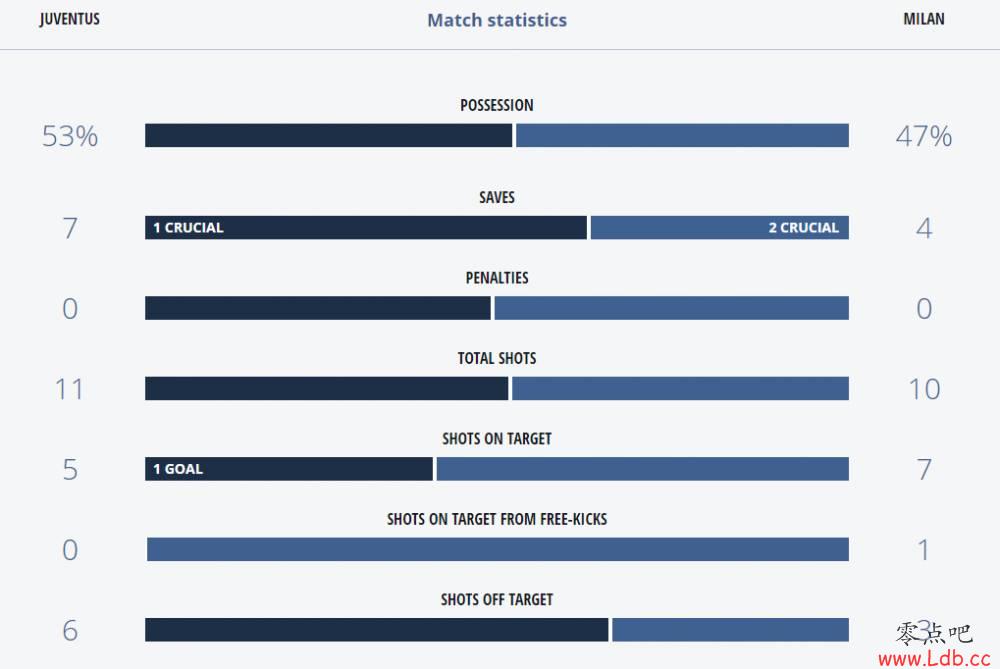Click the TOTAL SHOTS stat title

(x=497, y=358)
